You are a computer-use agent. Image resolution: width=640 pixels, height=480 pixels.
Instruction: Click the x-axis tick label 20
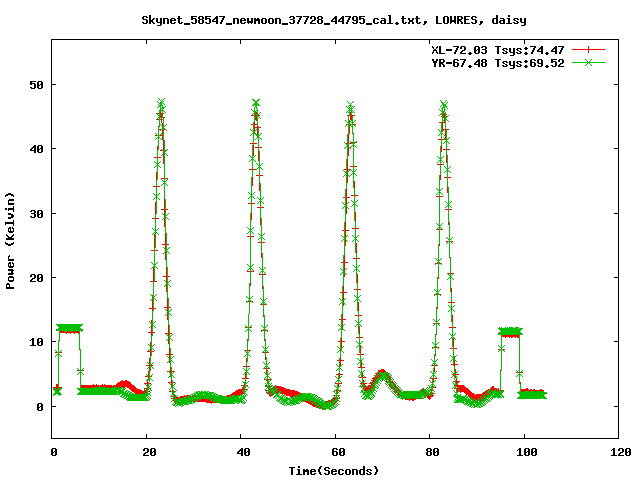tap(149, 452)
